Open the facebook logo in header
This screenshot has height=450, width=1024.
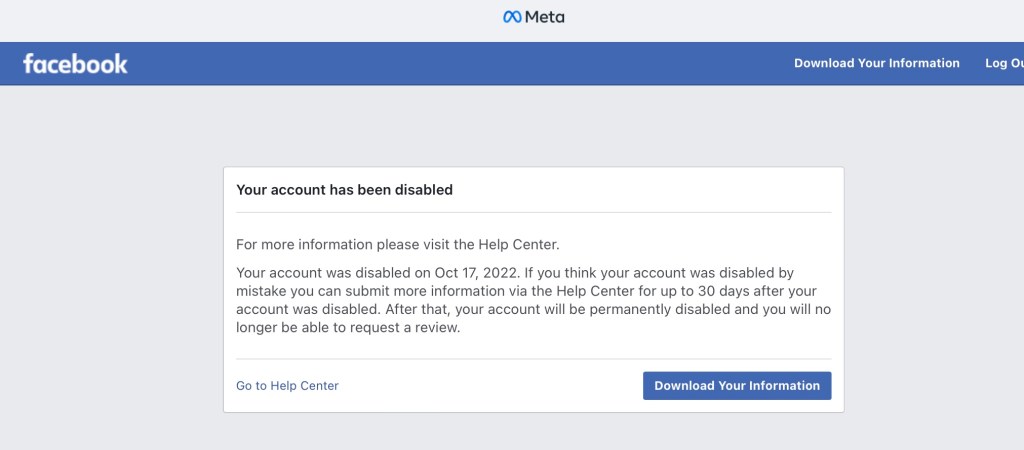click(x=76, y=64)
